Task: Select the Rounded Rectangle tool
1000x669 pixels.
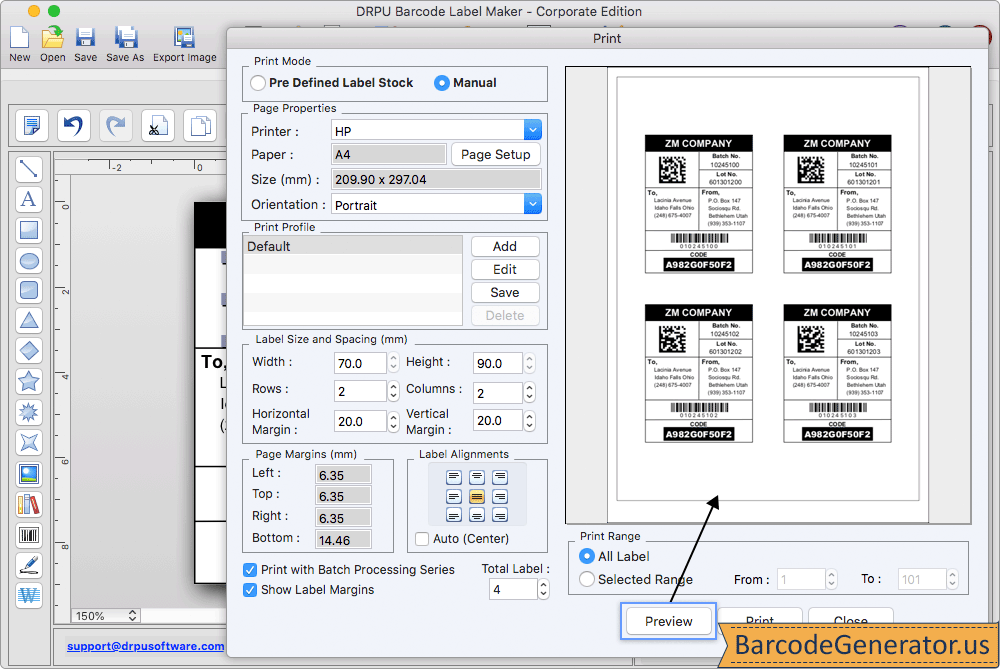Action: click(x=29, y=290)
